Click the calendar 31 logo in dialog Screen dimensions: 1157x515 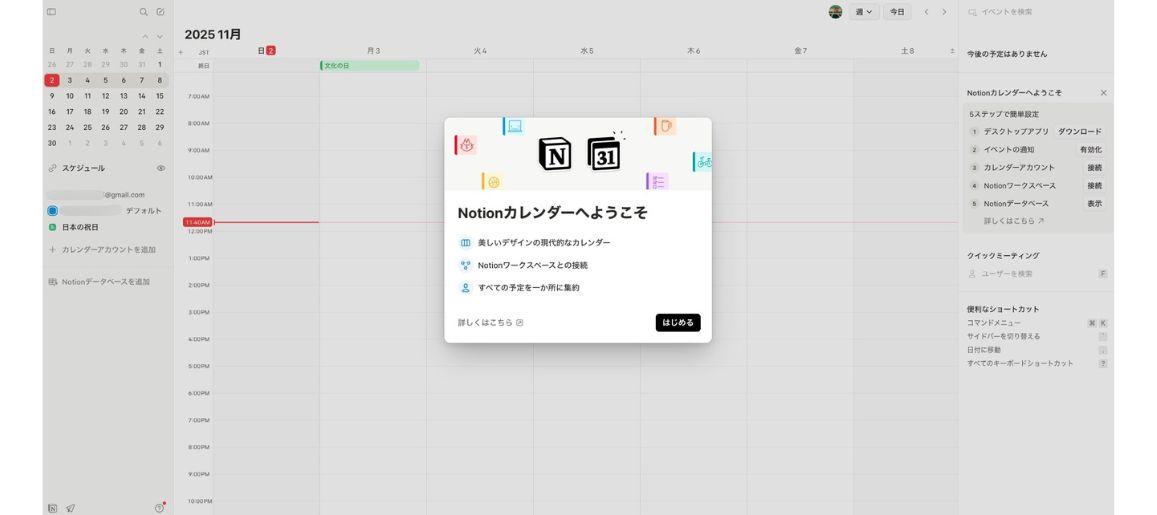click(604, 154)
